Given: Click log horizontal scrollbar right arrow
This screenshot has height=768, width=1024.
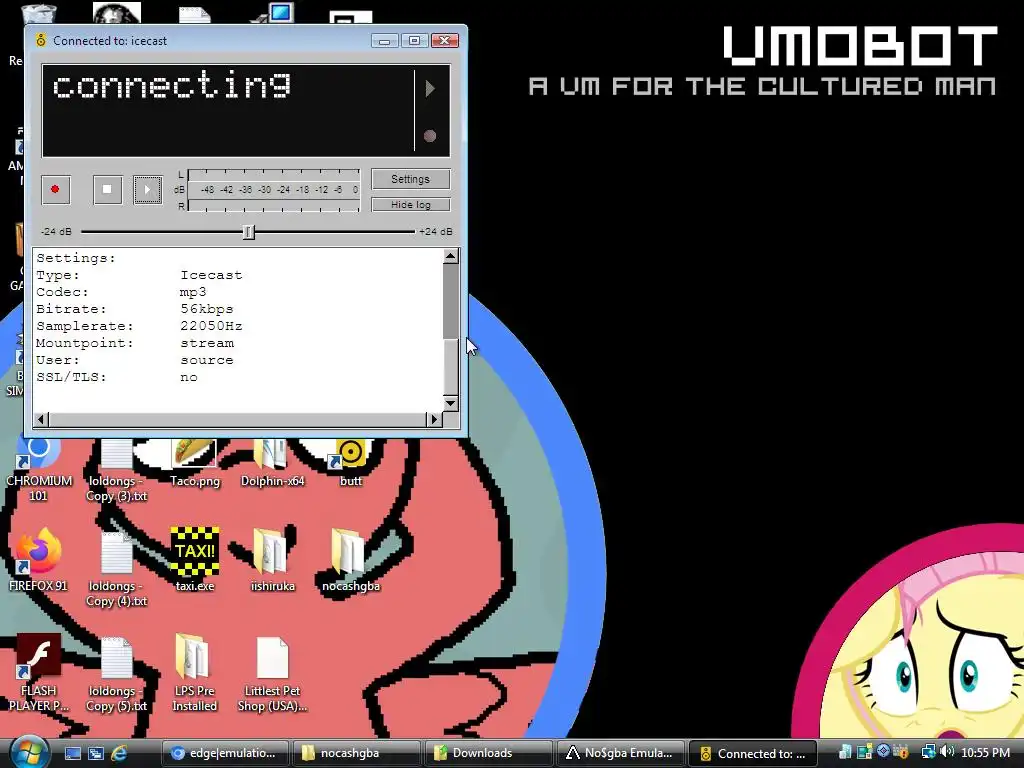Looking at the screenshot, I should pos(434,419).
